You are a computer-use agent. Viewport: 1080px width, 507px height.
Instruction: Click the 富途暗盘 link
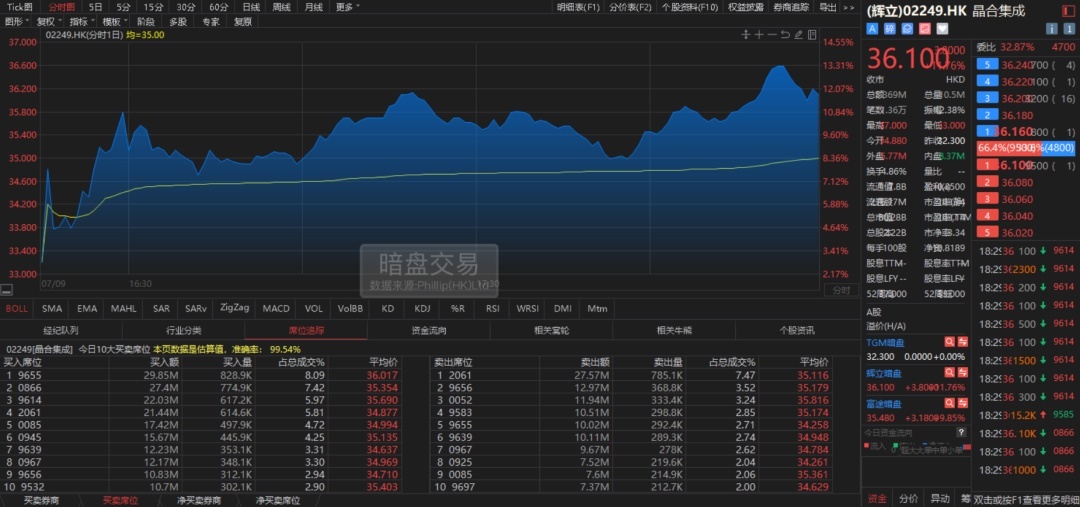[884, 404]
